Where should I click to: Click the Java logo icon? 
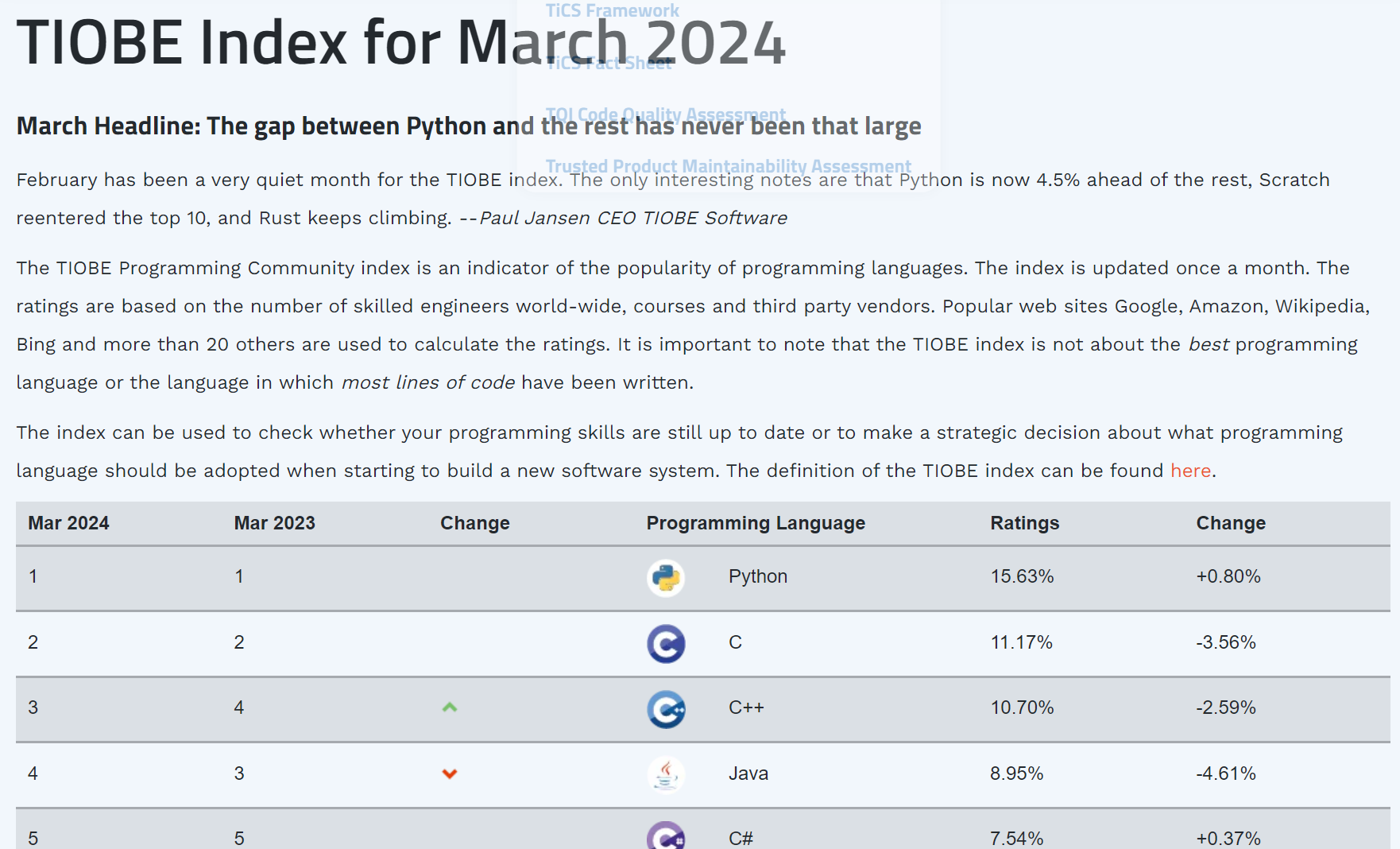[x=666, y=774]
